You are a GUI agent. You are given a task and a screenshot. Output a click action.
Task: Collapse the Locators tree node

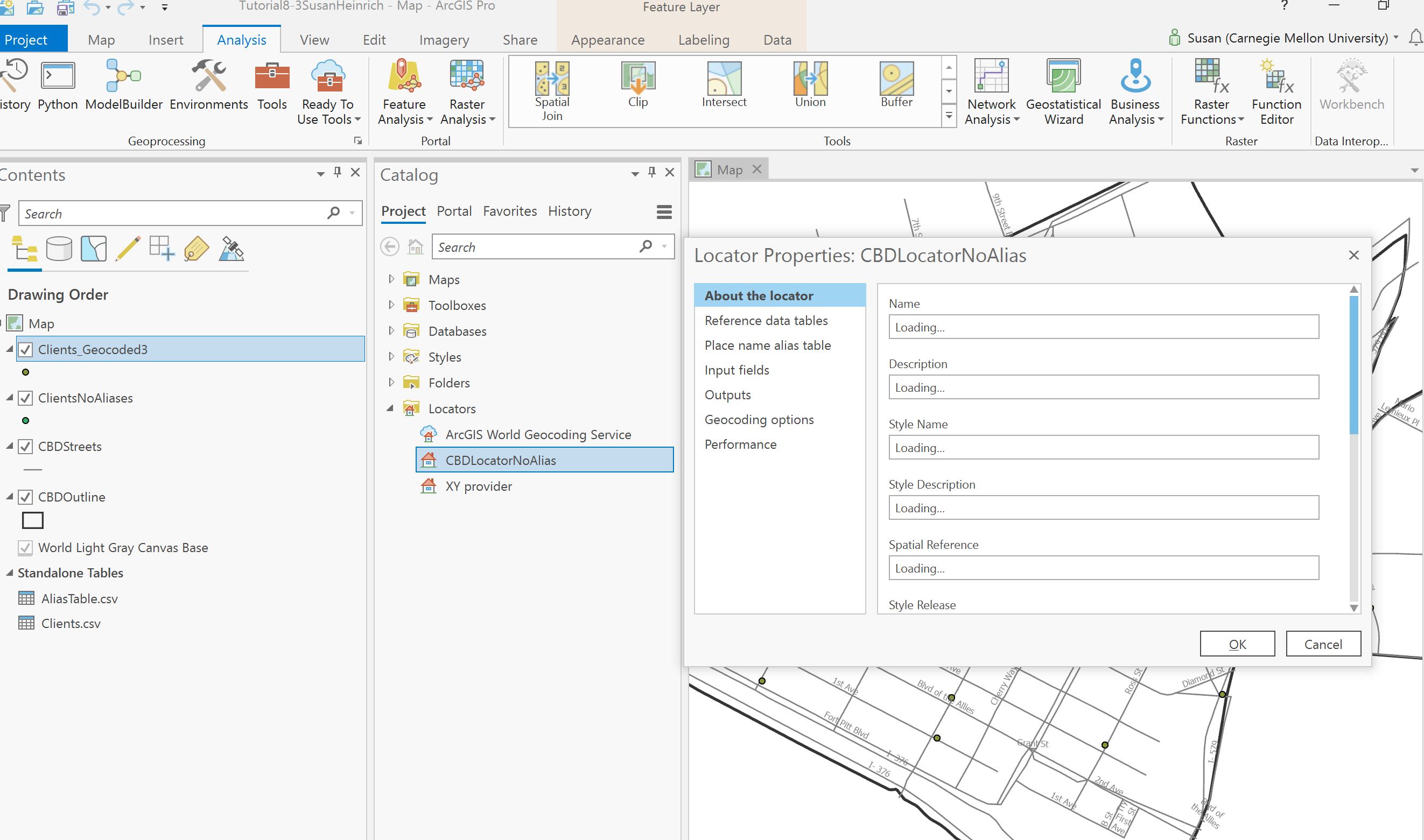[390, 408]
